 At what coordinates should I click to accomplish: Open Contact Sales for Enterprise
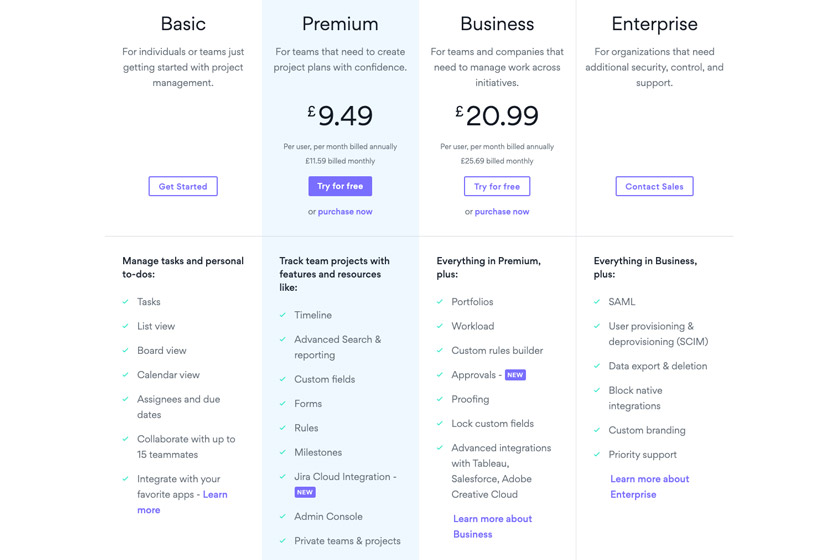click(654, 186)
